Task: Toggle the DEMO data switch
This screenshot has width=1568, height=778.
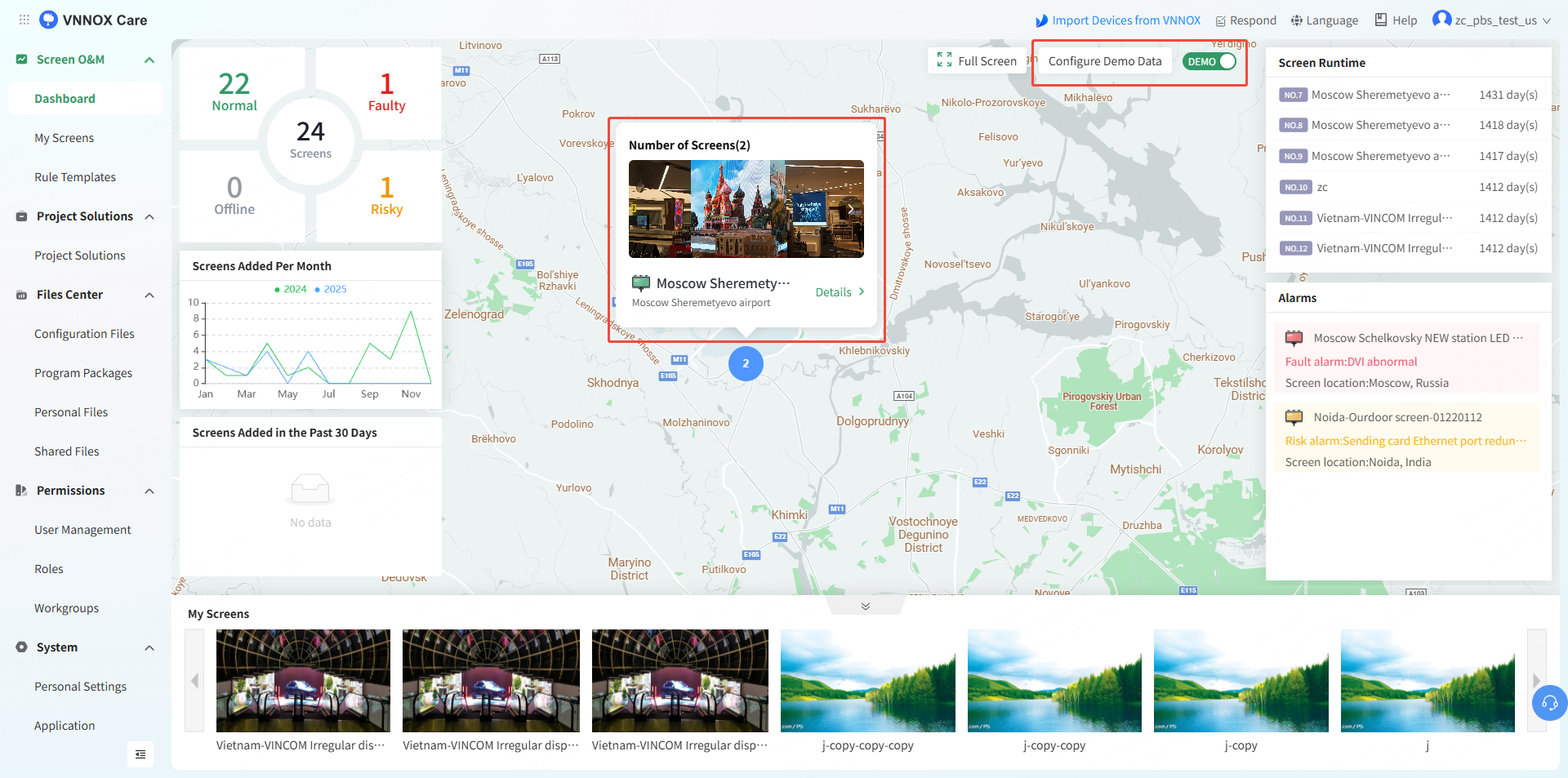Action: click(x=1209, y=61)
